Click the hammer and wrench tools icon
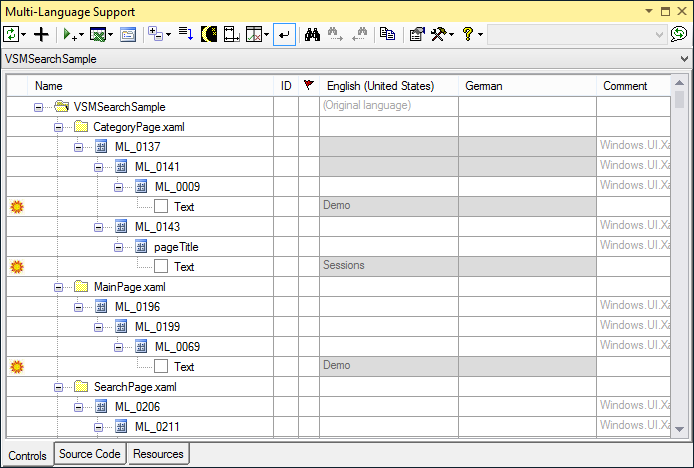 coord(440,34)
